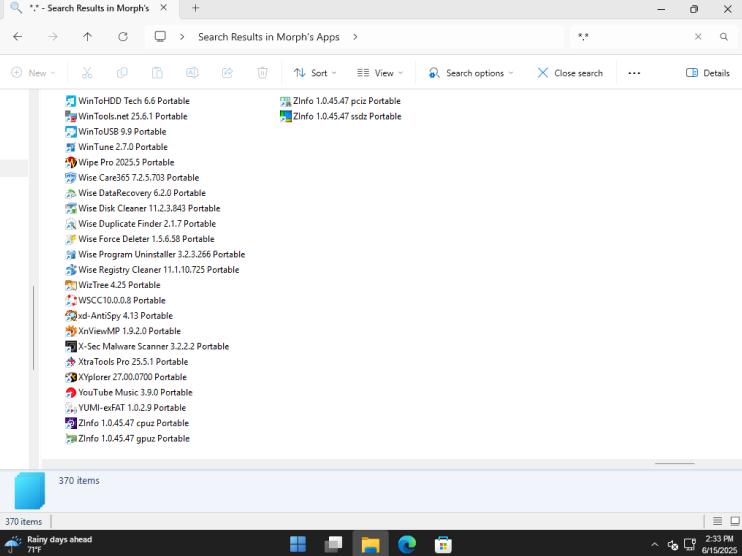742x556 pixels.
Task: Click the WizTree 4.25 Portable icon
Action: coord(71,285)
